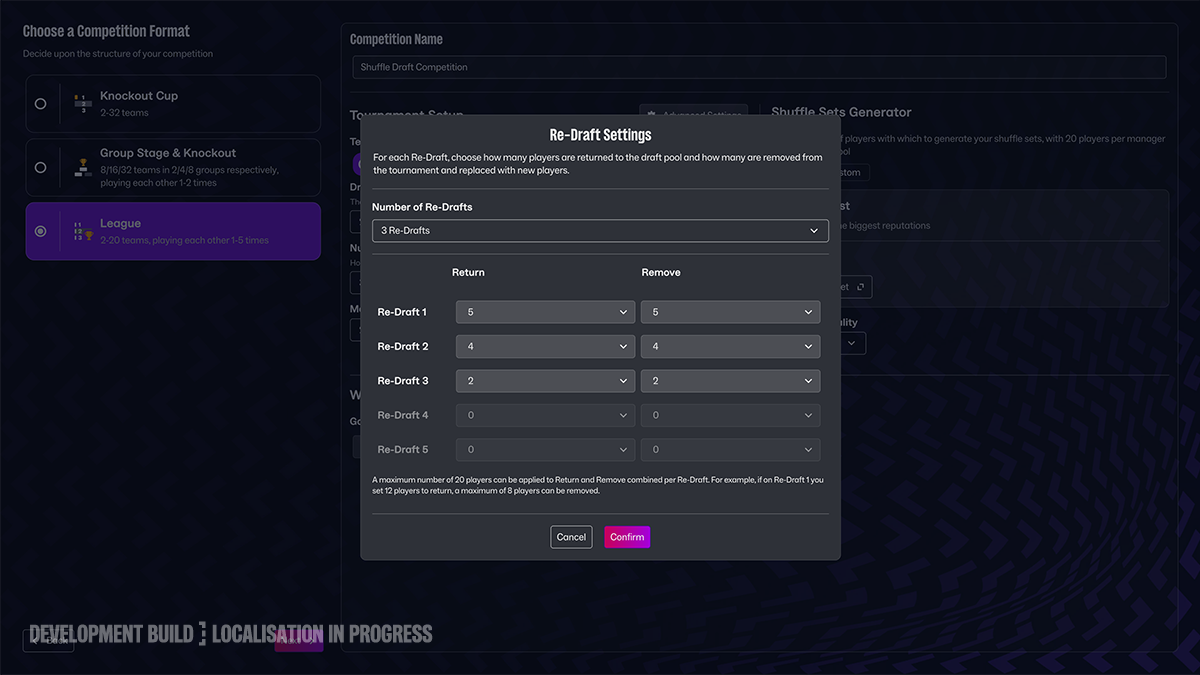Select the League radio button
This screenshot has width=1200, height=675.
[40, 231]
